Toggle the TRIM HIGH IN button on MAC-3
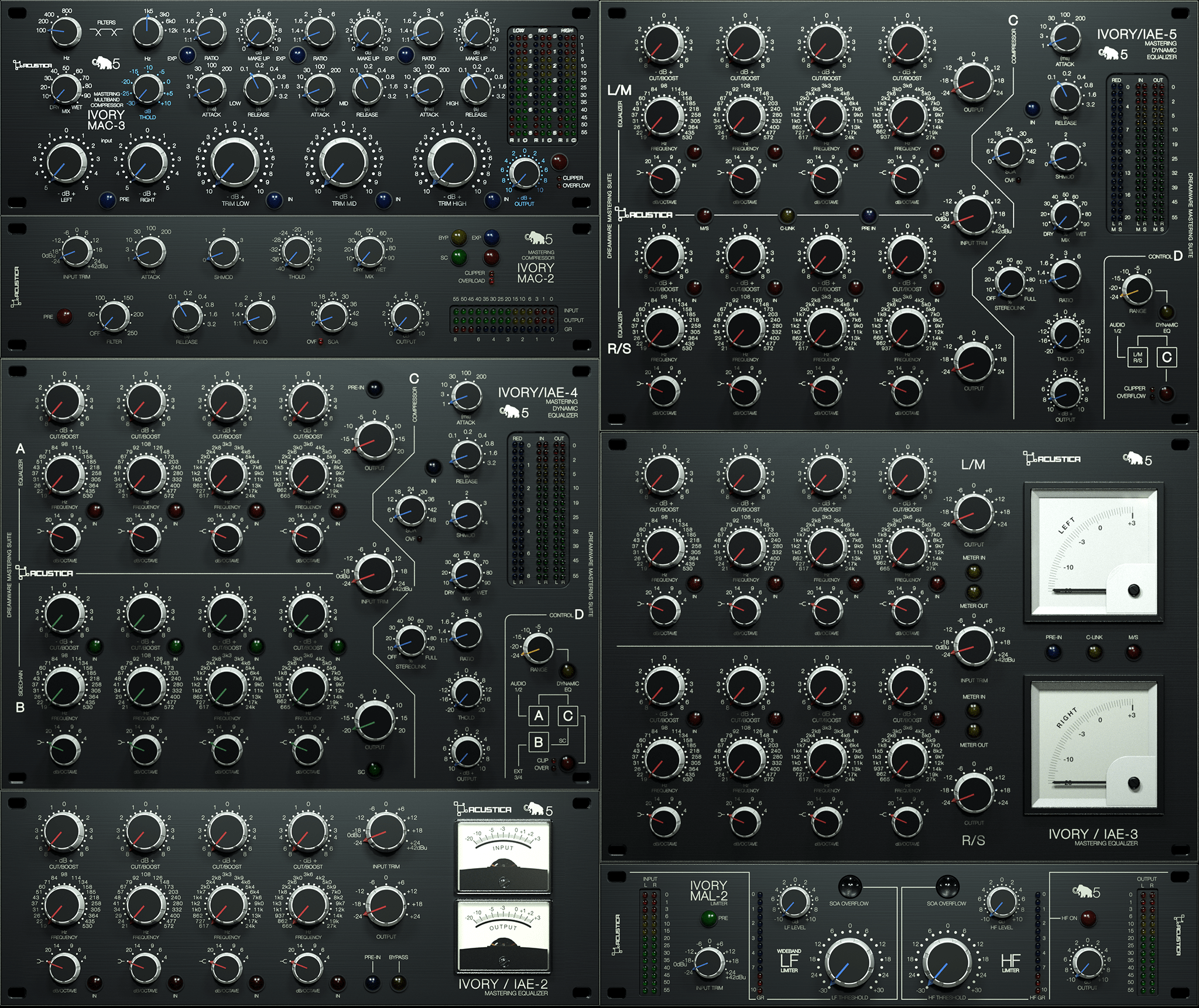This screenshot has height=1008, width=1199. pos(492,200)
